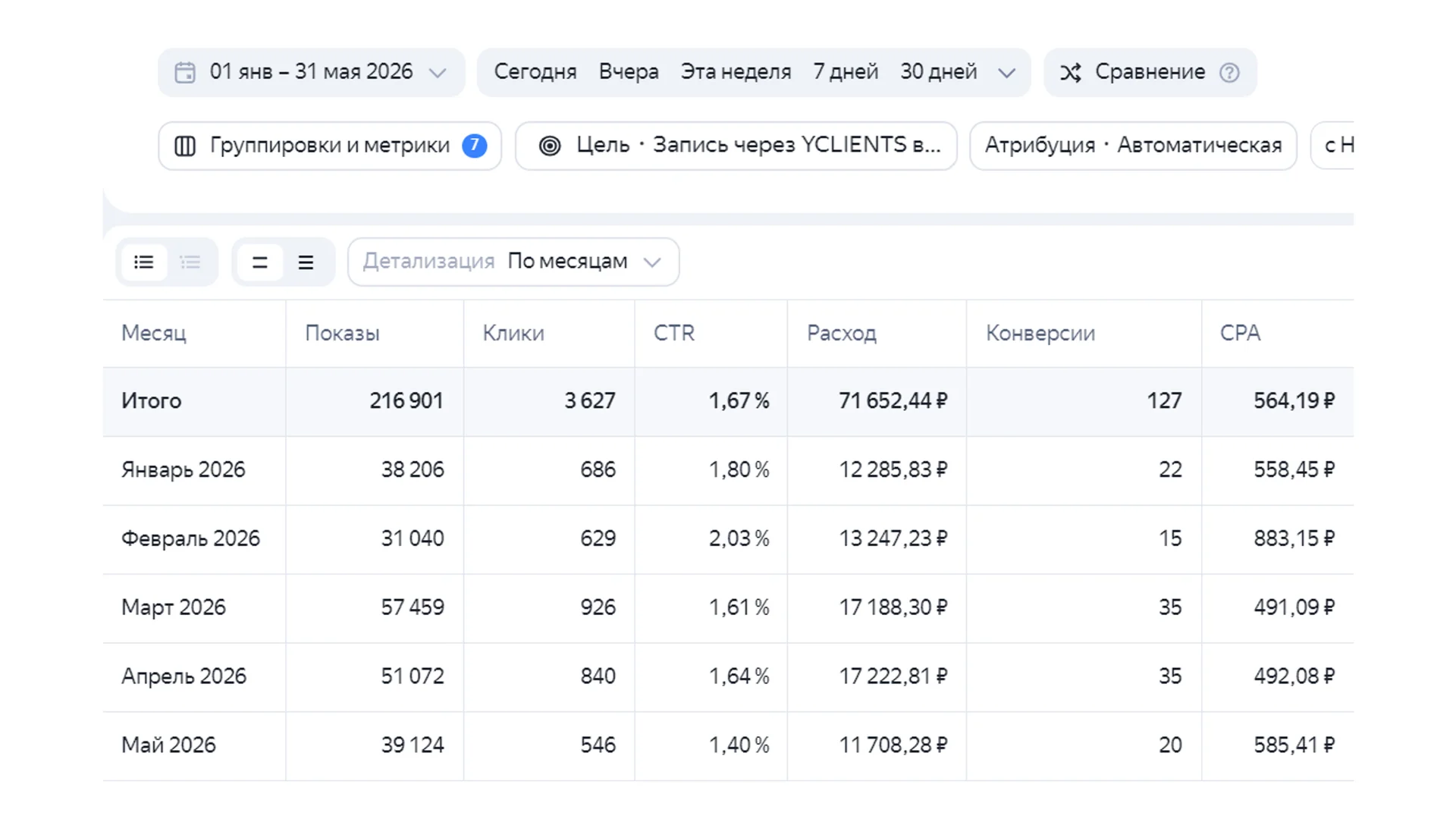Click the Апрель 2026 row
The image size is (1456, 816).
point(728,677)
